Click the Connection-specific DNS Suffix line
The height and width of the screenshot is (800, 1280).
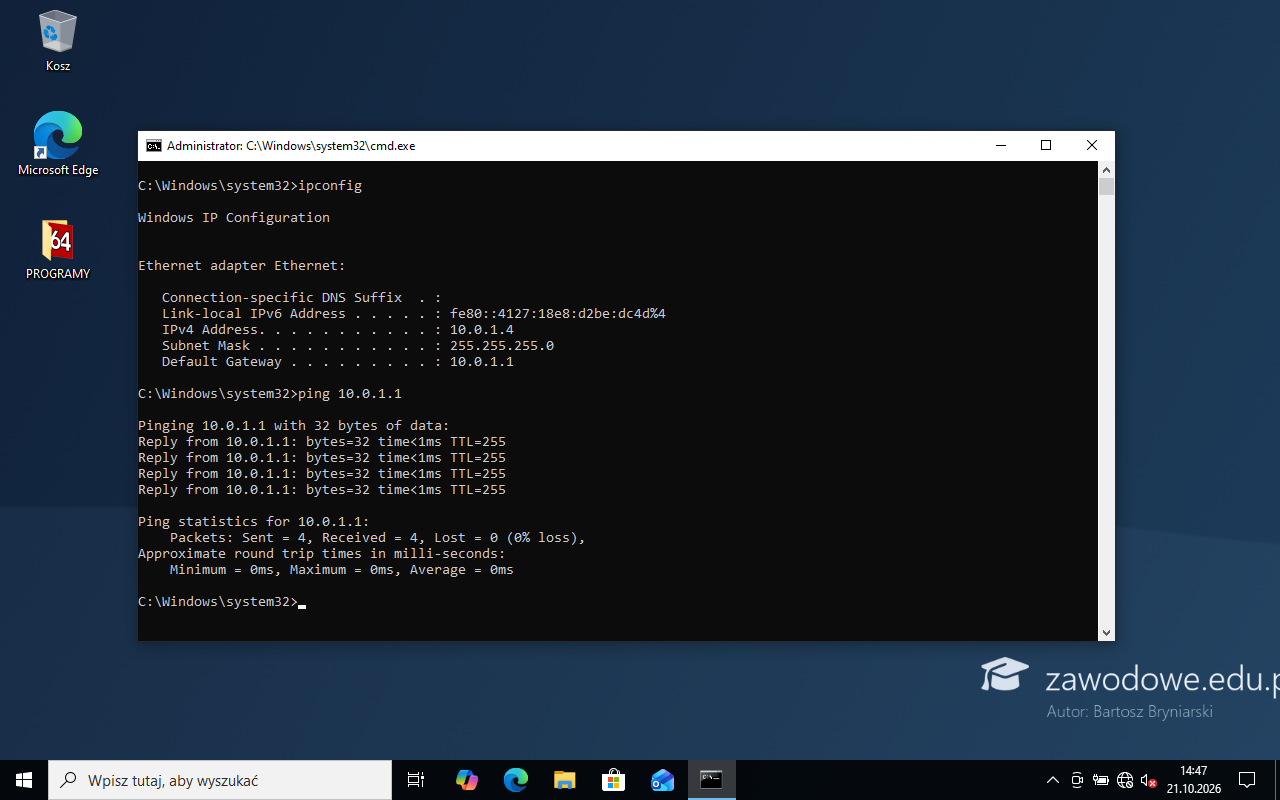coord(302,298)
